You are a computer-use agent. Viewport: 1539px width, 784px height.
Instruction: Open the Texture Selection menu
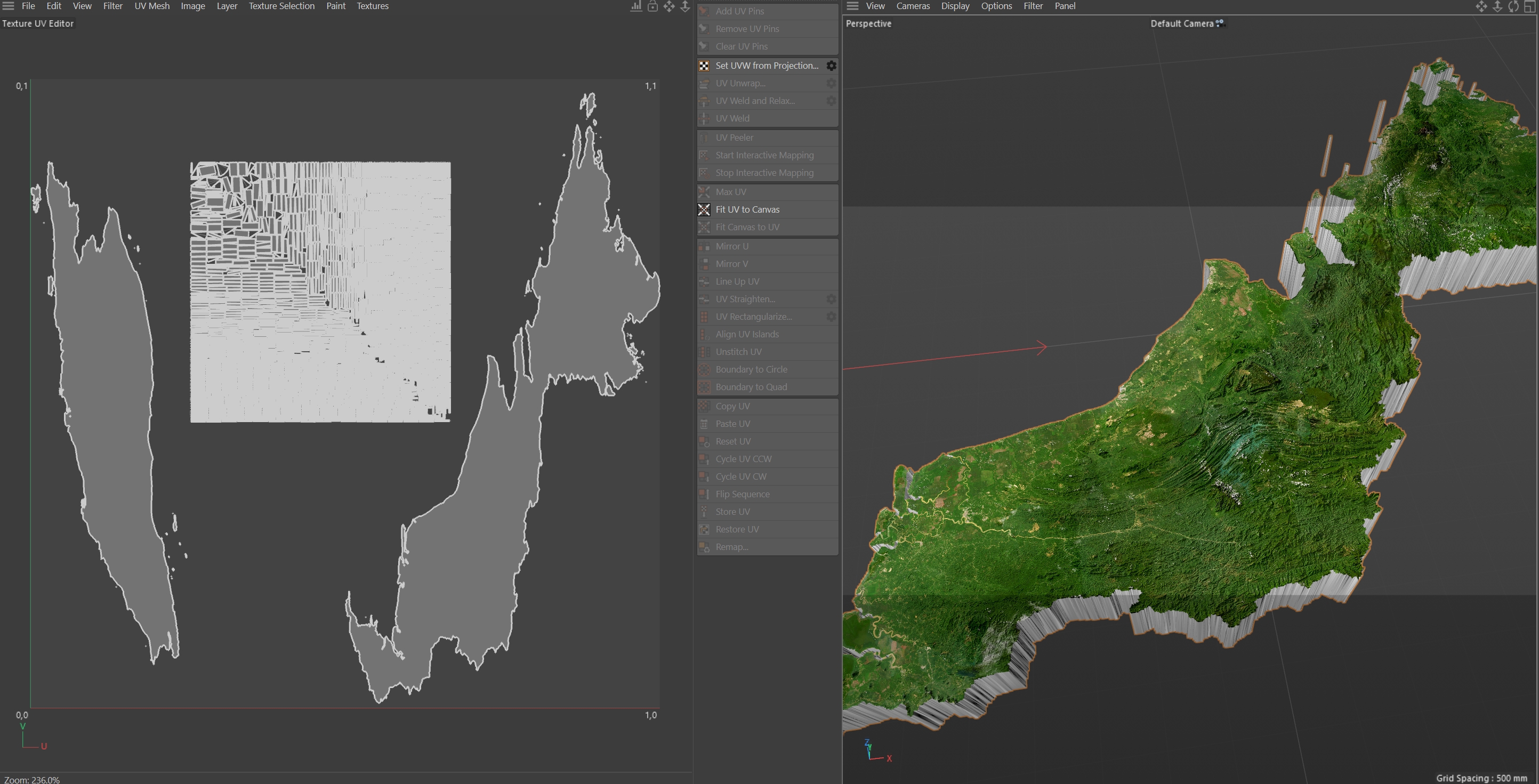[281, 6]
